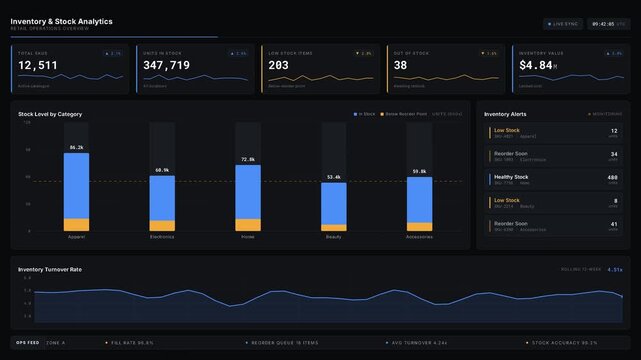Select the blue Beauty bar segment
This screenshot has width=641, height=360.
point(334,204)
